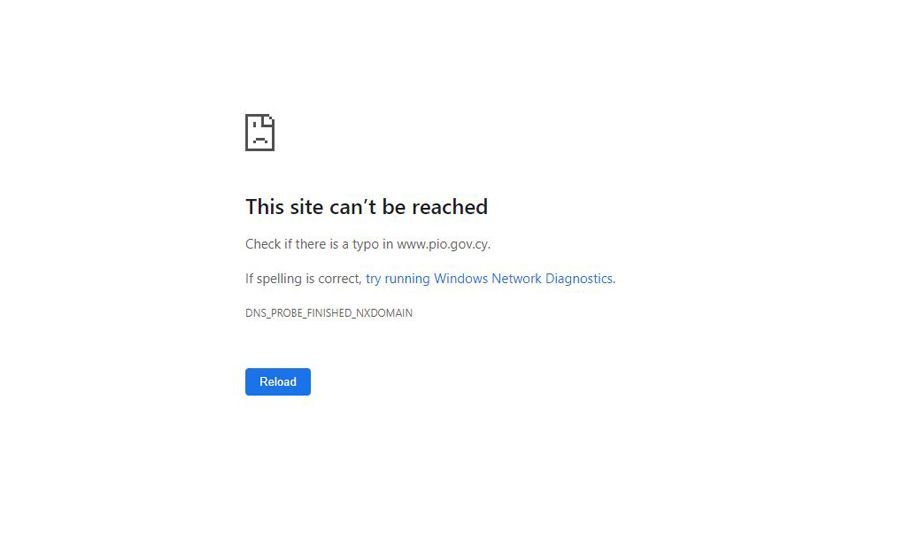900x540 pixels.
Task: Click the www.pio.gov.cy address text
Action: [x=443, y=244]
